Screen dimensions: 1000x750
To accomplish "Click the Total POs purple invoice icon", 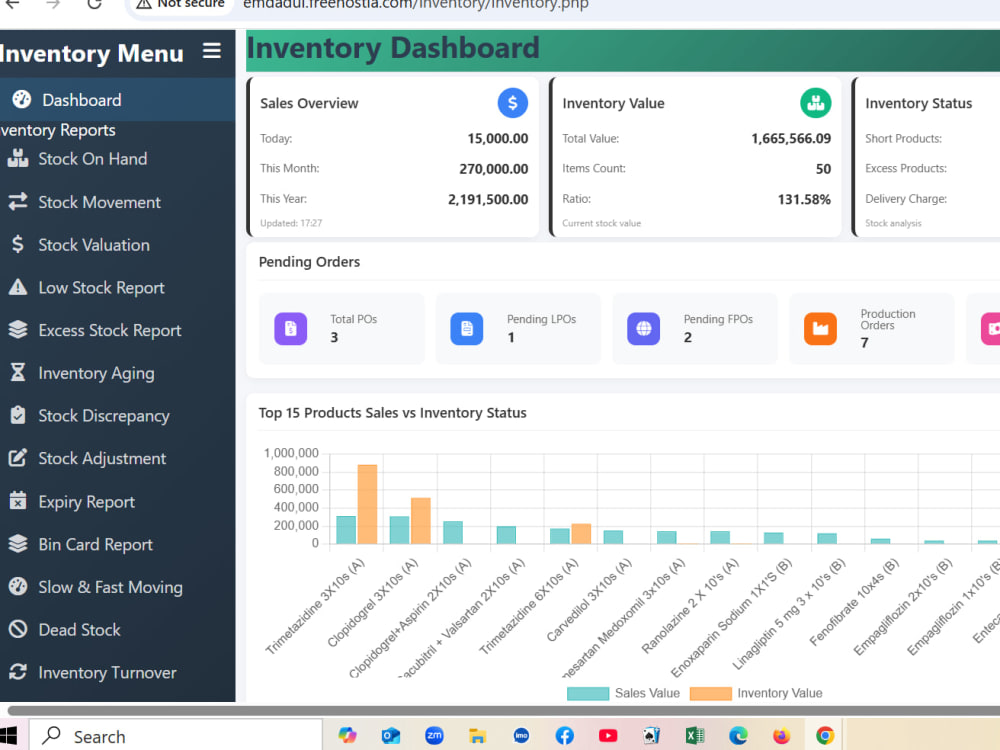I will [291, 329].
